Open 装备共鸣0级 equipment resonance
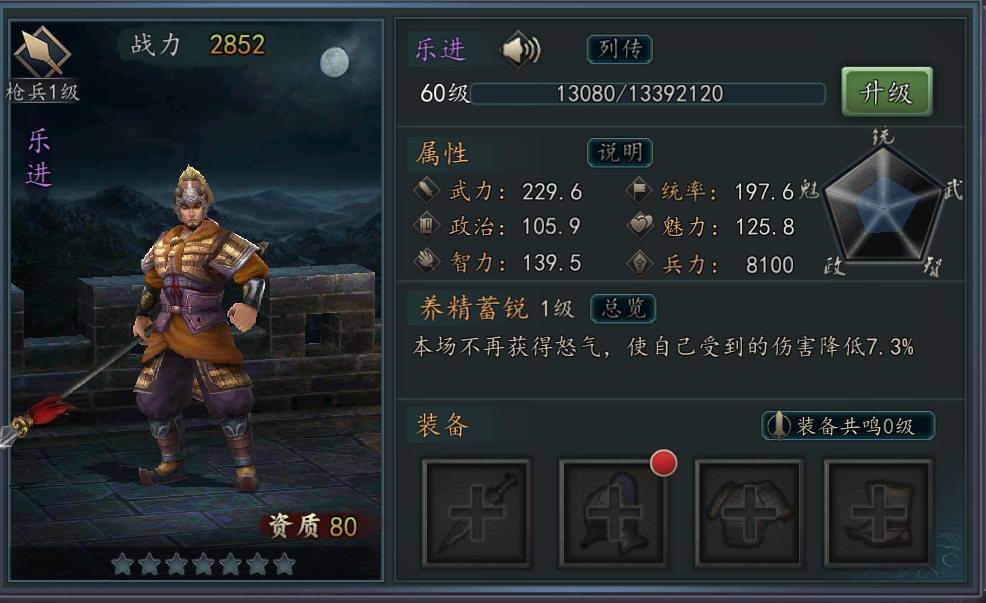Screen dimensions: 986x603 pos(848,426)
